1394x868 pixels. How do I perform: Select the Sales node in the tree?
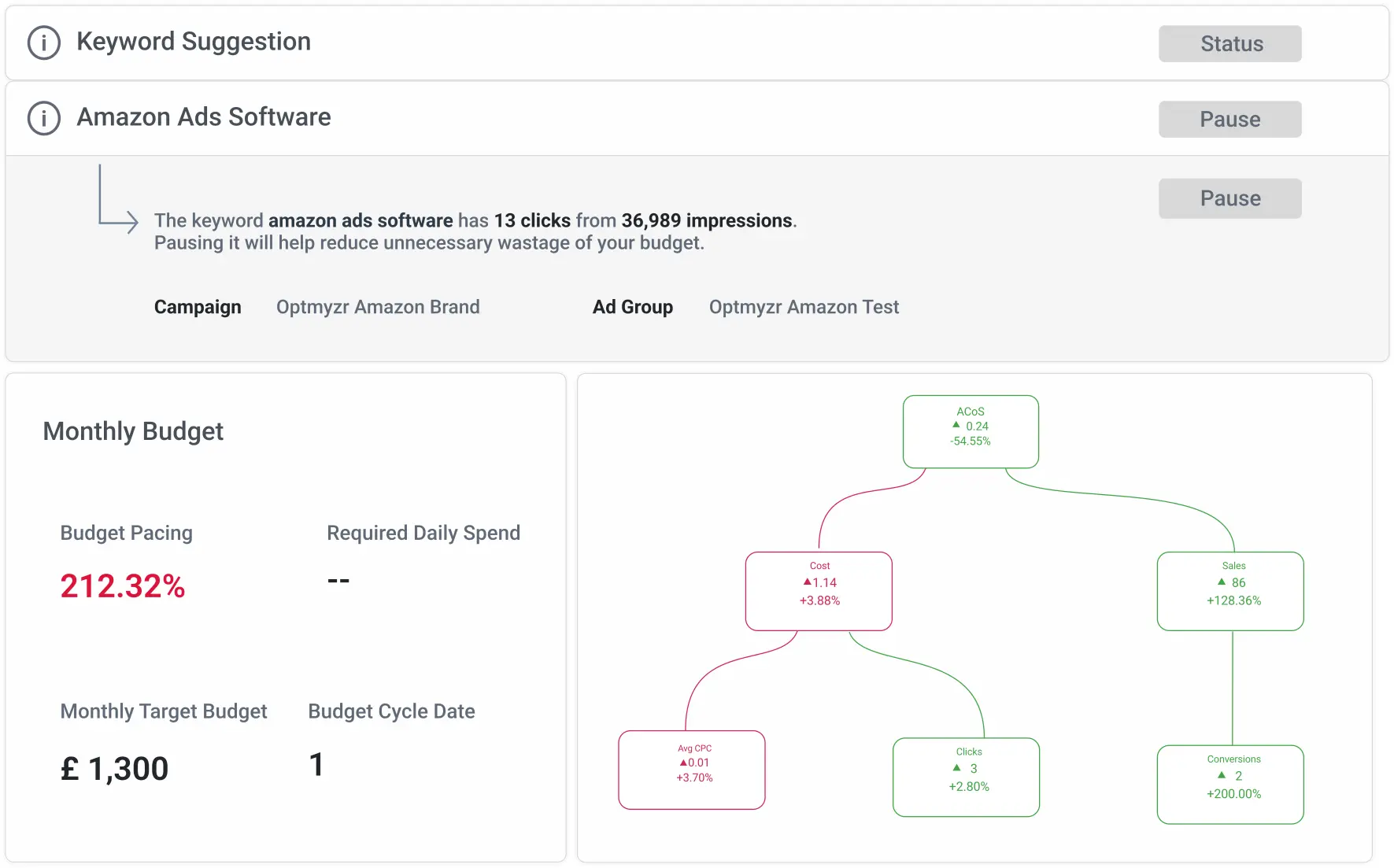click(x=1230, y=591)
